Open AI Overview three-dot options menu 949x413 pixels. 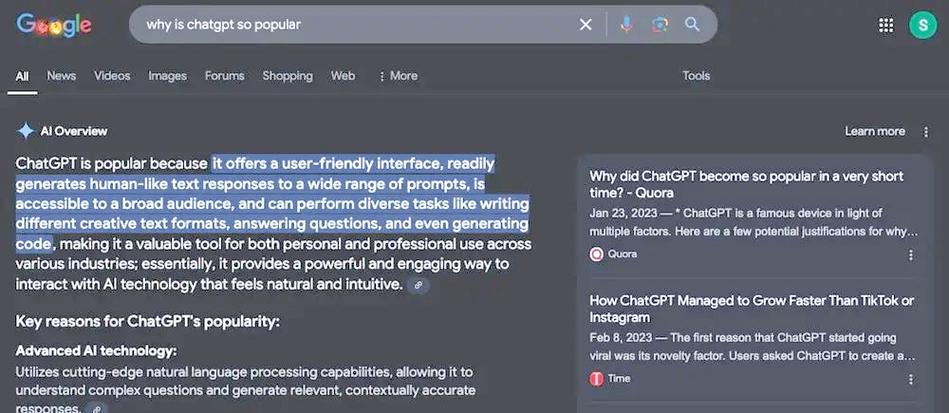pyautogui.click(x=925, y=131)
